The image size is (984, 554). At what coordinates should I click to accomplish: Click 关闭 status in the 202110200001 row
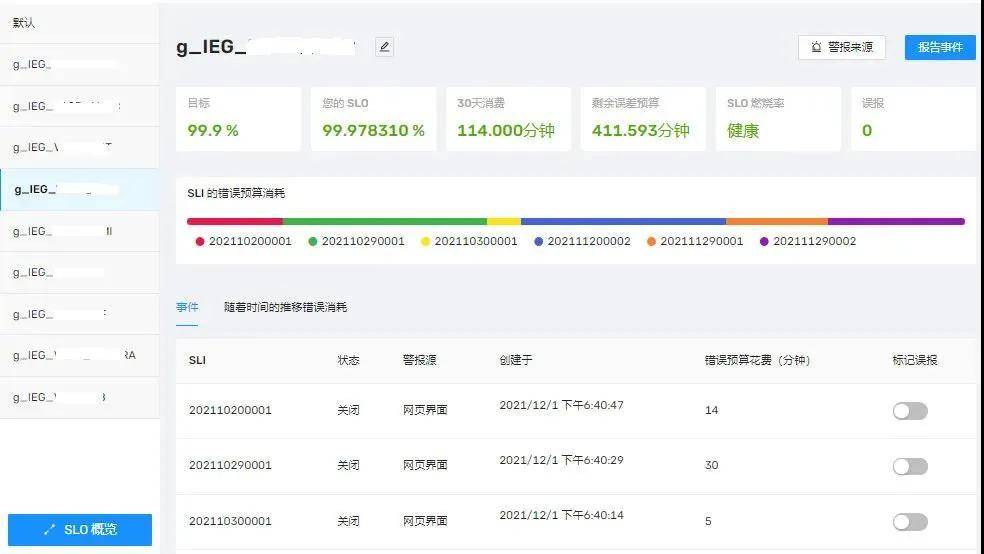pyautogui.click(x=348, y=410)
